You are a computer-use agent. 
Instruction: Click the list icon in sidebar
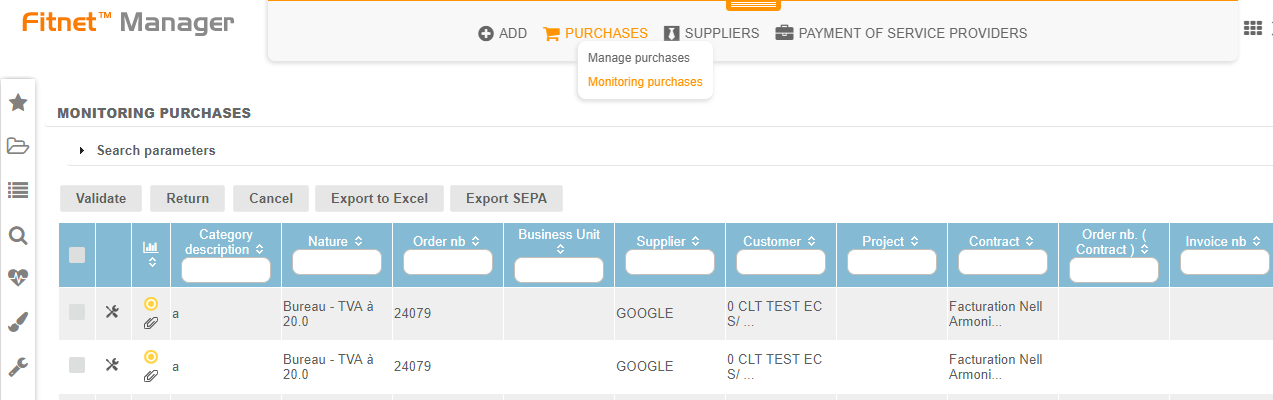coord(18,190)
